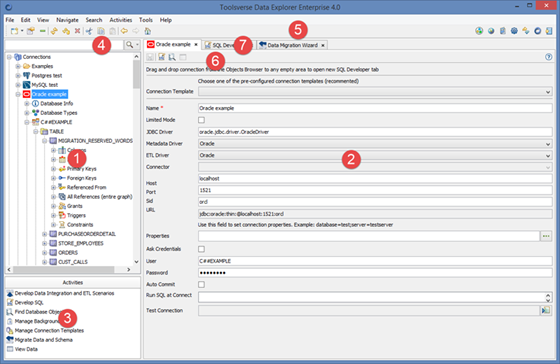The height and width of the screenshot is (364, 560).
Task: Click the grey forward arrow icon
Action: (x=136, y=31)
